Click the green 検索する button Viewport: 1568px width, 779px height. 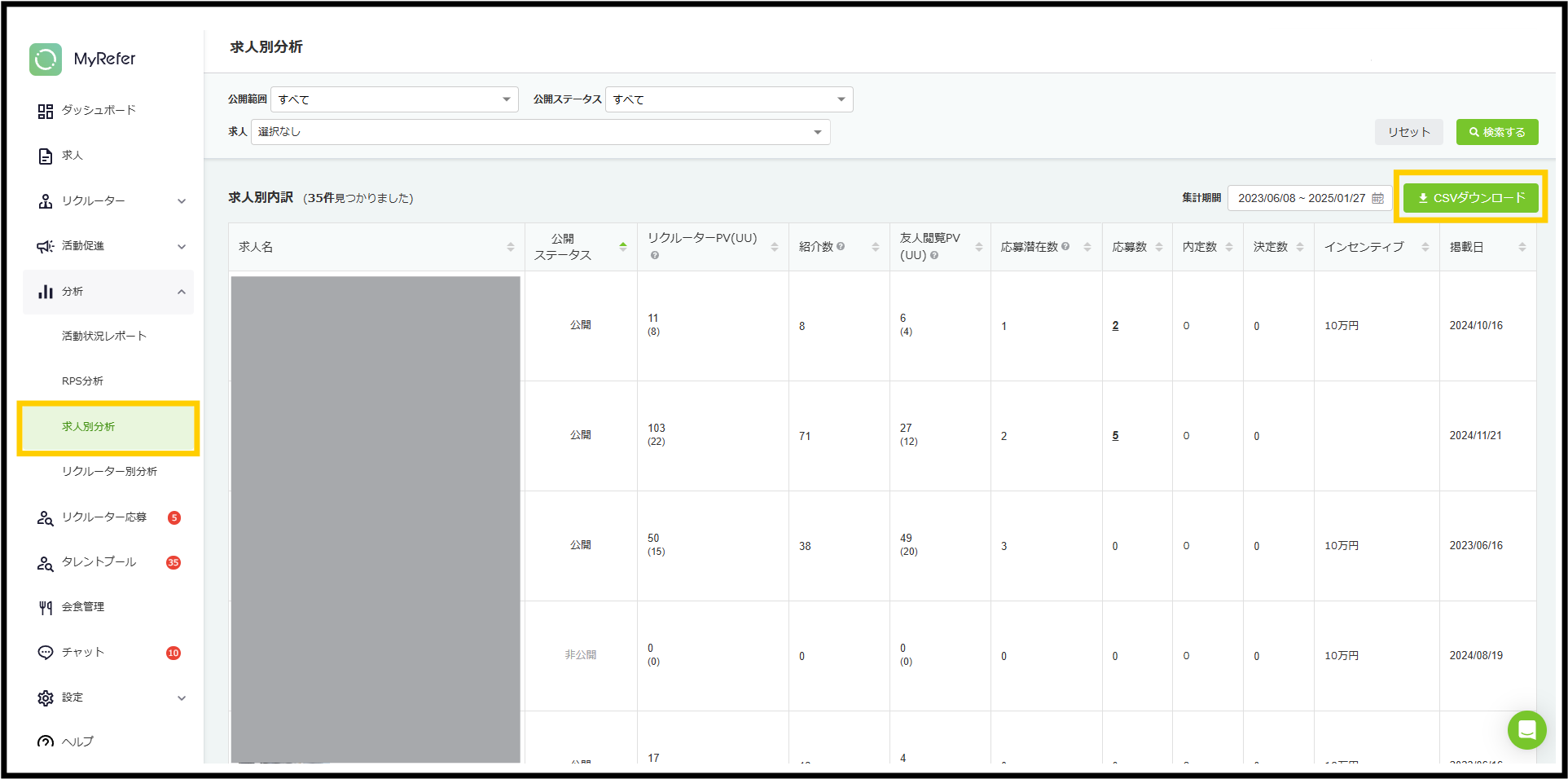coord(1497,131)
